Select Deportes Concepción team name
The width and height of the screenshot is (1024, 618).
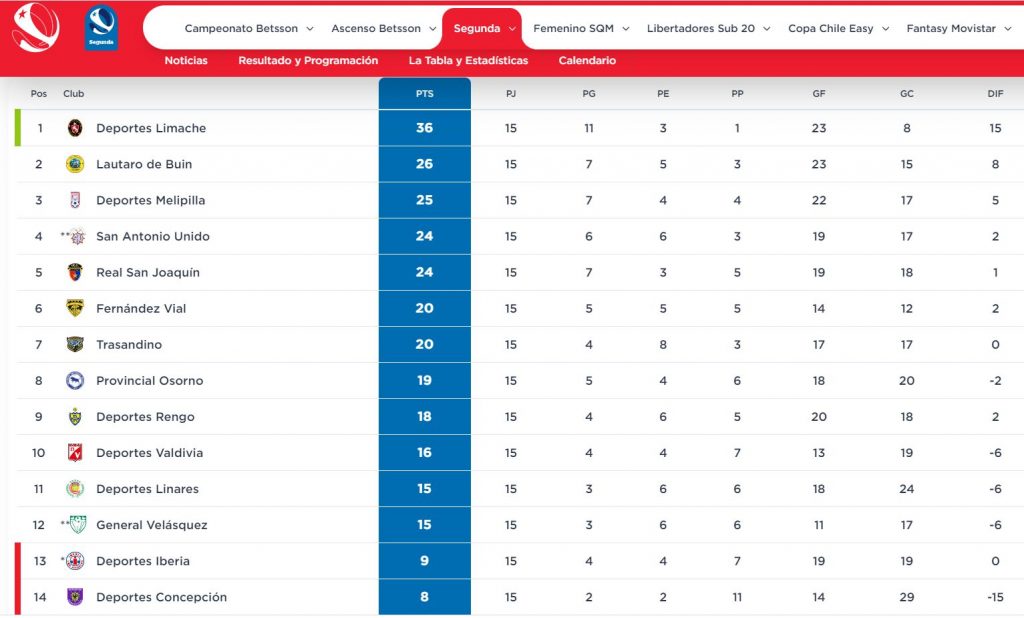coord(161,597)
